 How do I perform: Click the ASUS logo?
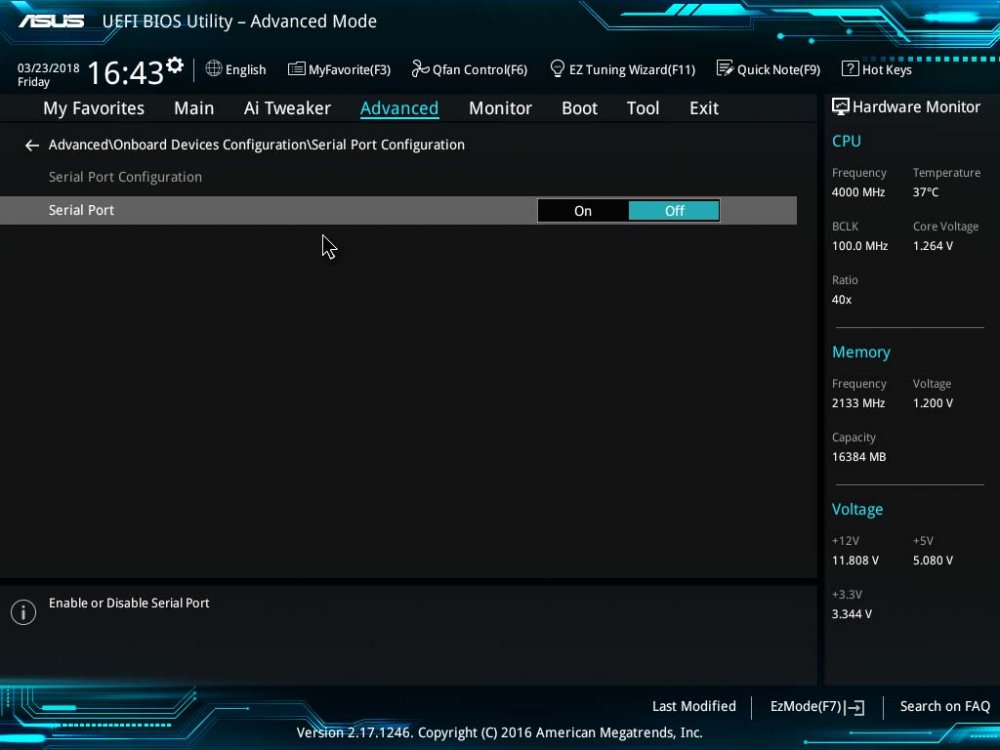coord(51,21)
